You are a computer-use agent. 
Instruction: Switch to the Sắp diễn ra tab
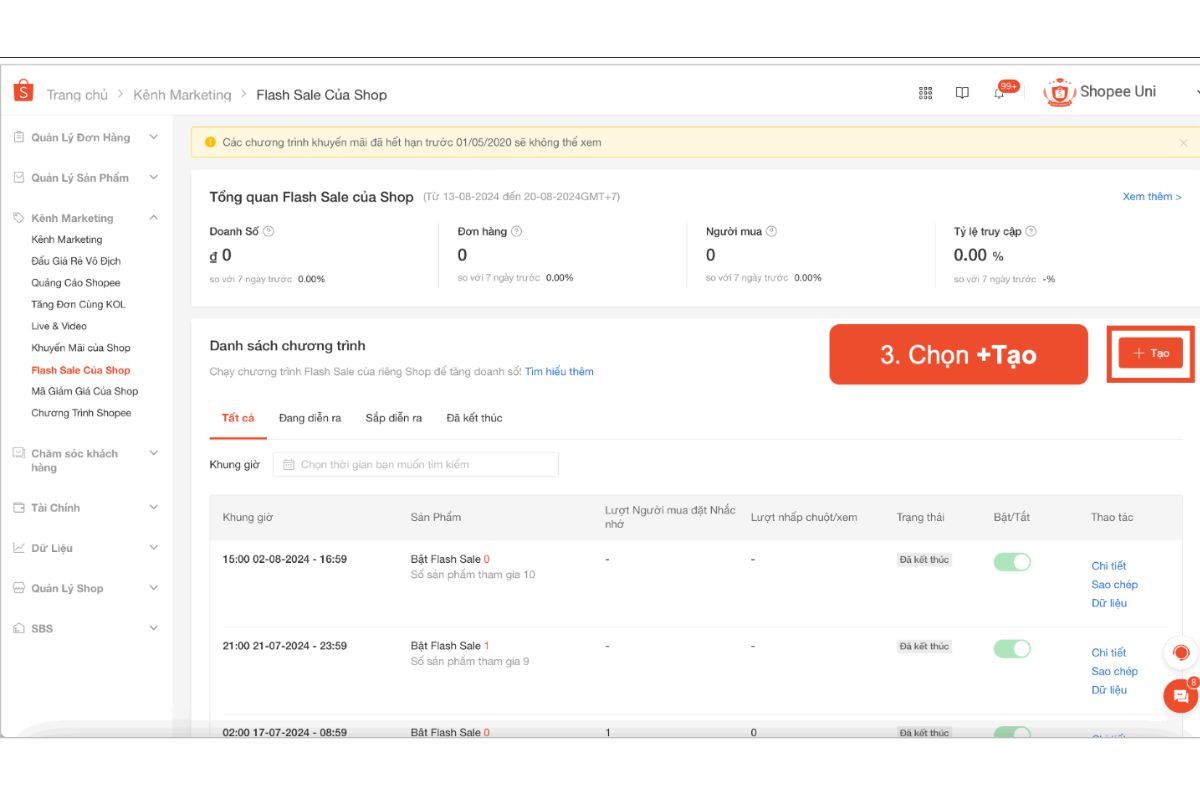[x=393, y=418]
